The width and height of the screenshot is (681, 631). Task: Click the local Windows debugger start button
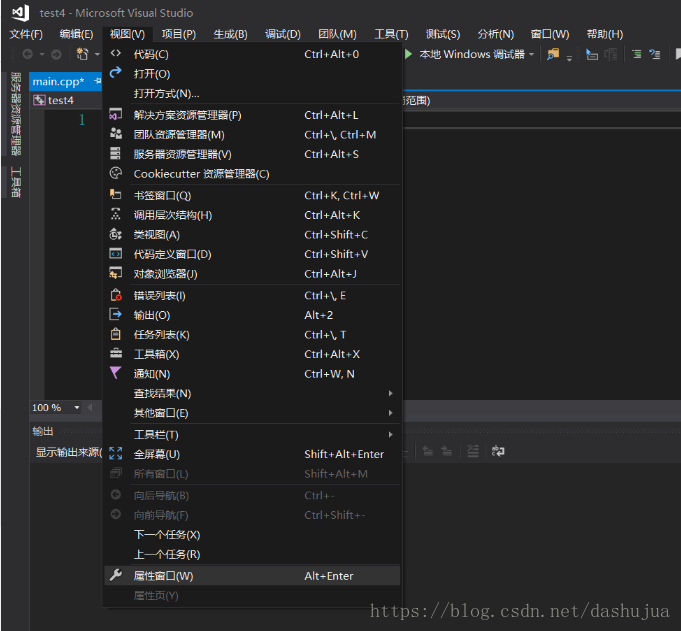point(472,54)
